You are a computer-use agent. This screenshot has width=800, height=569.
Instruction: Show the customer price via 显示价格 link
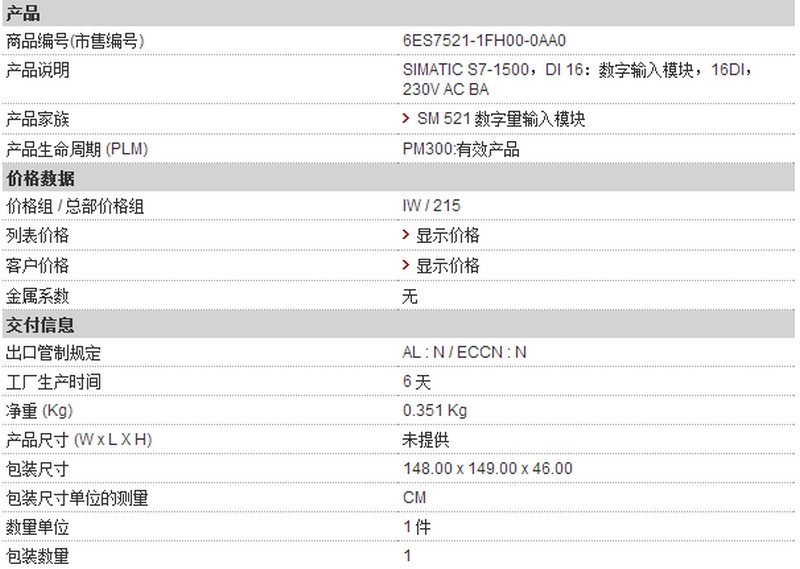click(x=448, y=265)
